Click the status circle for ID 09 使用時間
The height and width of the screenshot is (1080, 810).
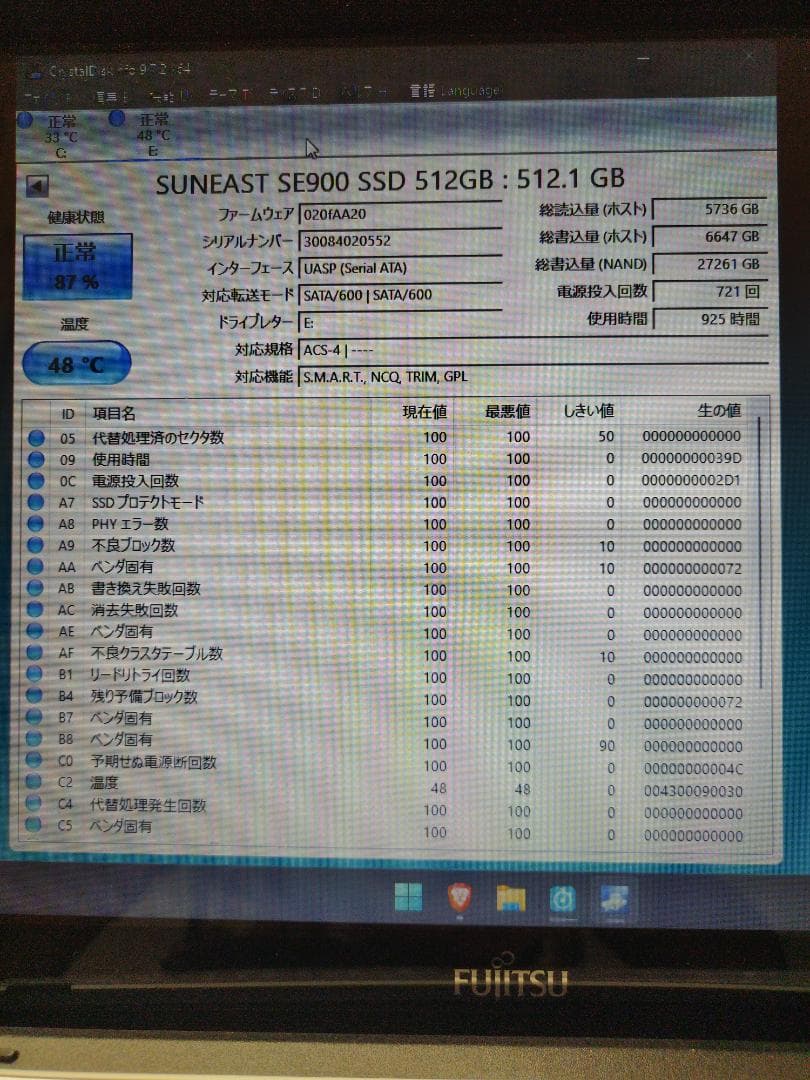(x=37, y=459)
